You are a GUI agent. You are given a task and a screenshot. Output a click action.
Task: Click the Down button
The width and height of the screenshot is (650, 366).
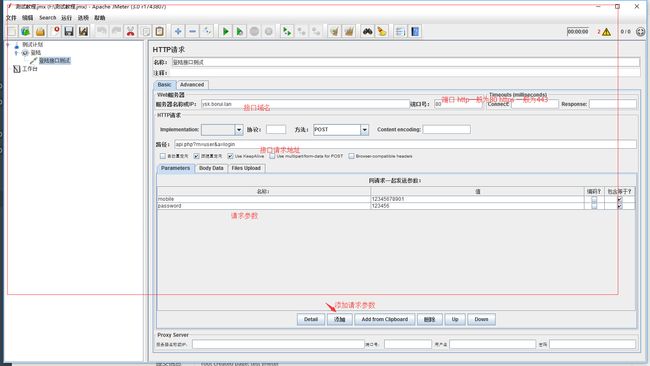tap(481, 320)
